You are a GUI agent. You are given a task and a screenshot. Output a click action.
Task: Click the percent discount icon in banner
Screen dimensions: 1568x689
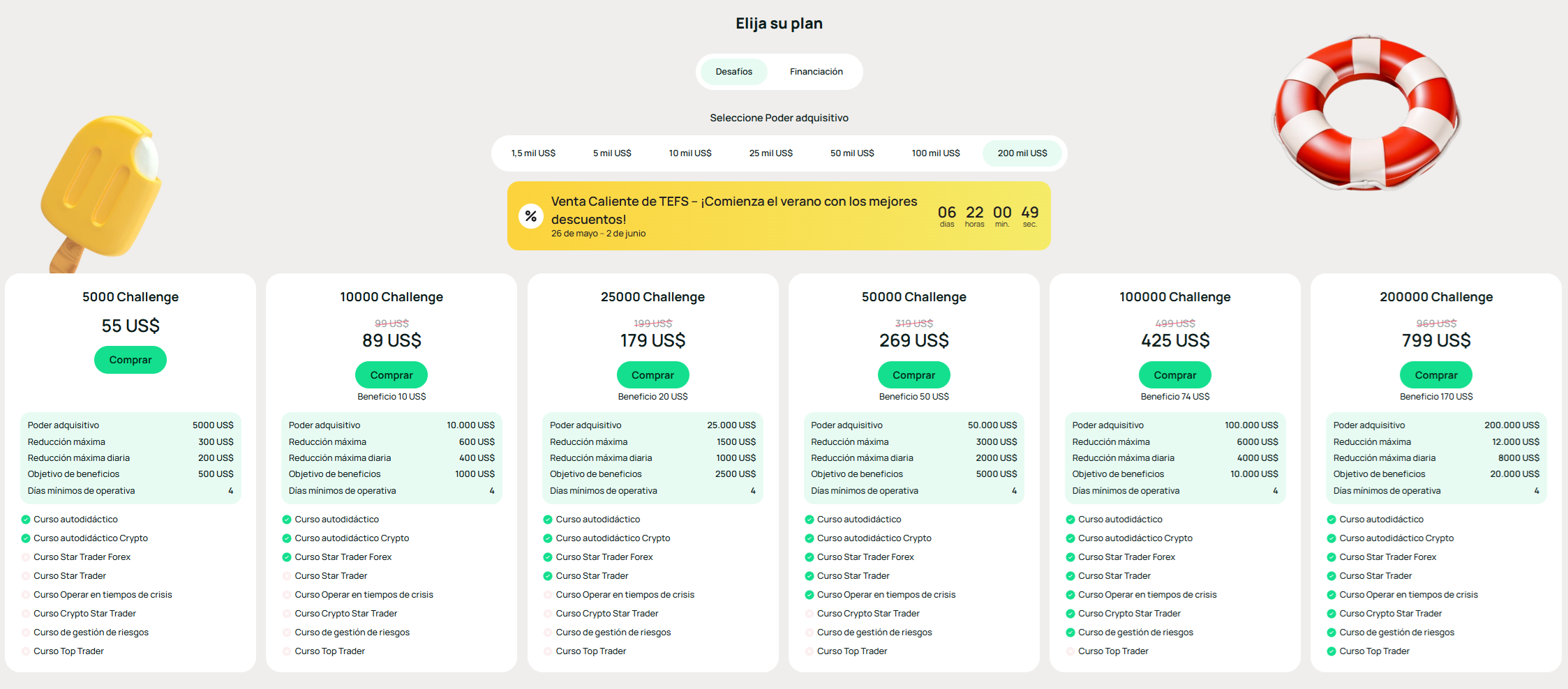pos(530,216)
